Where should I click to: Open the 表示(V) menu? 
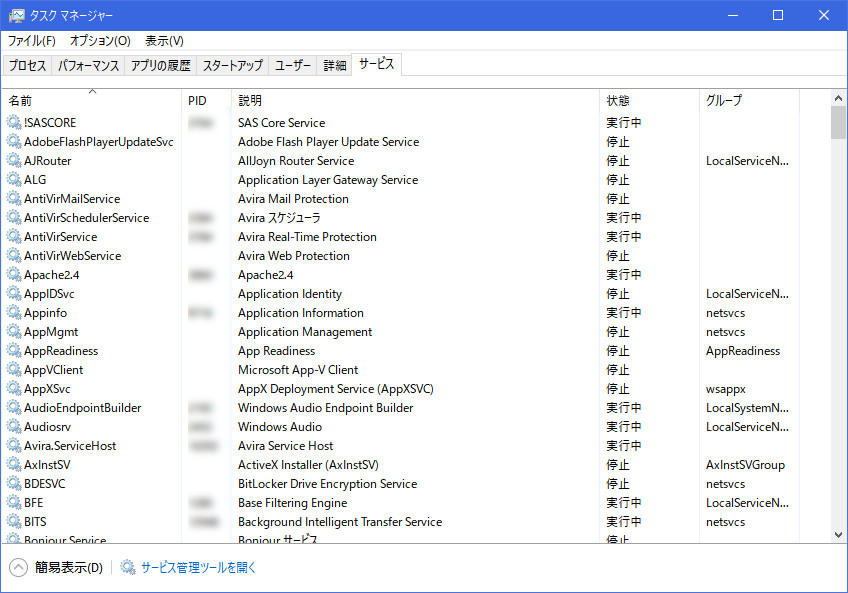[165, 41]
